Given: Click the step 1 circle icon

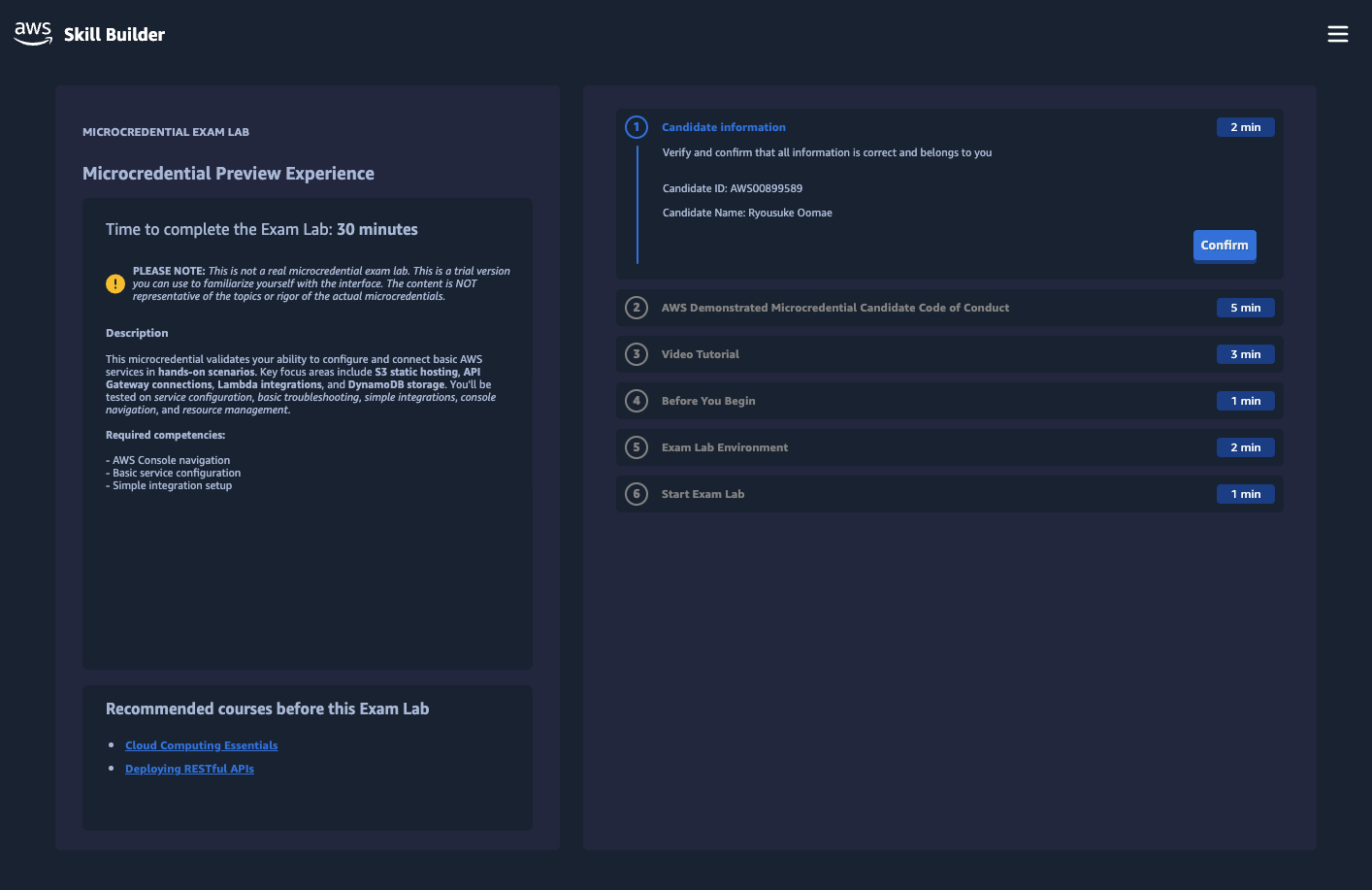Looking at the screenshot, I should coord(637,127).
